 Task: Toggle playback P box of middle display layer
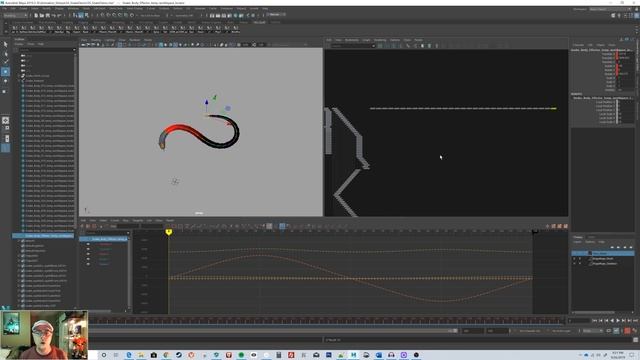[580, 258]
